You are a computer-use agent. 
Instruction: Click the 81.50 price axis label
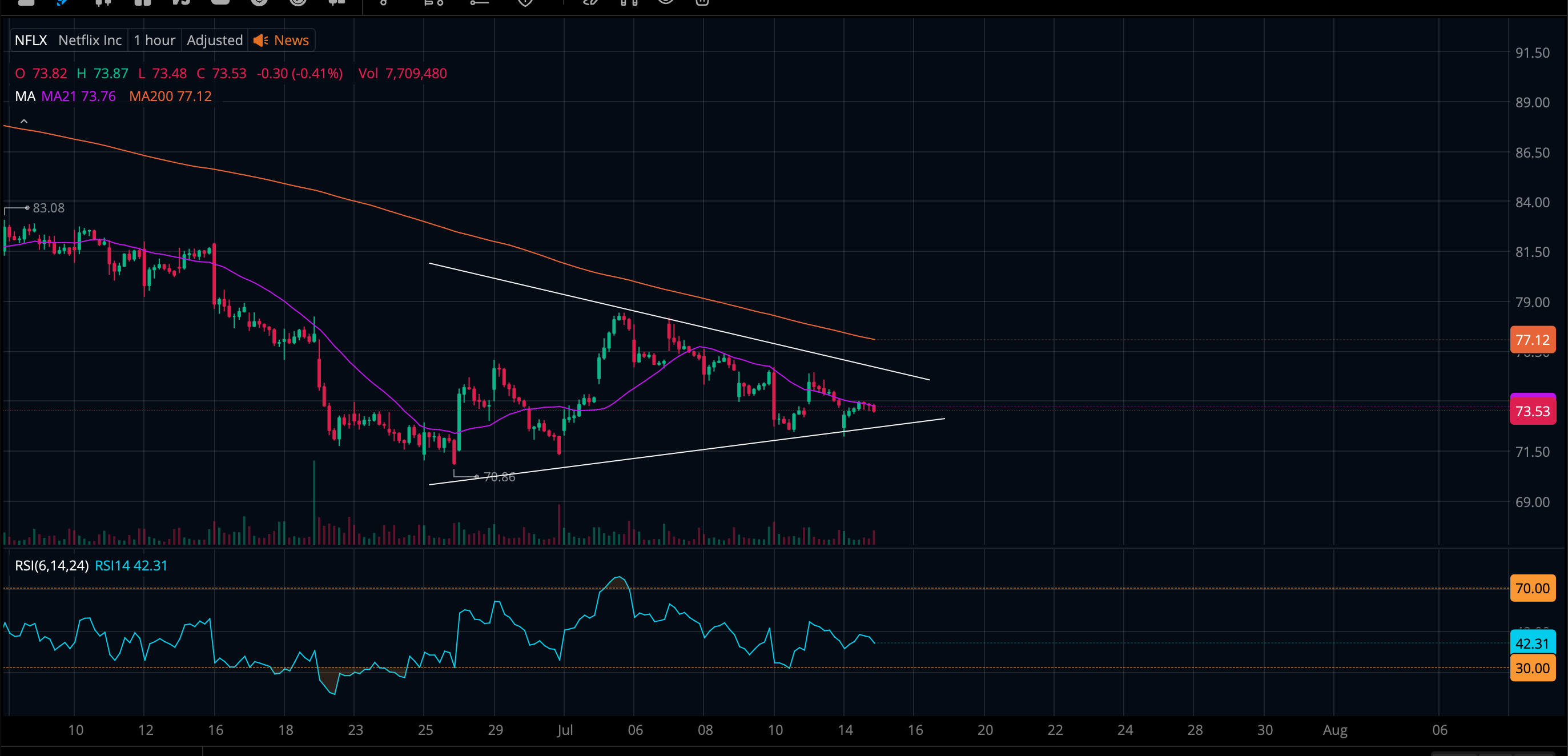point(1532,252)
